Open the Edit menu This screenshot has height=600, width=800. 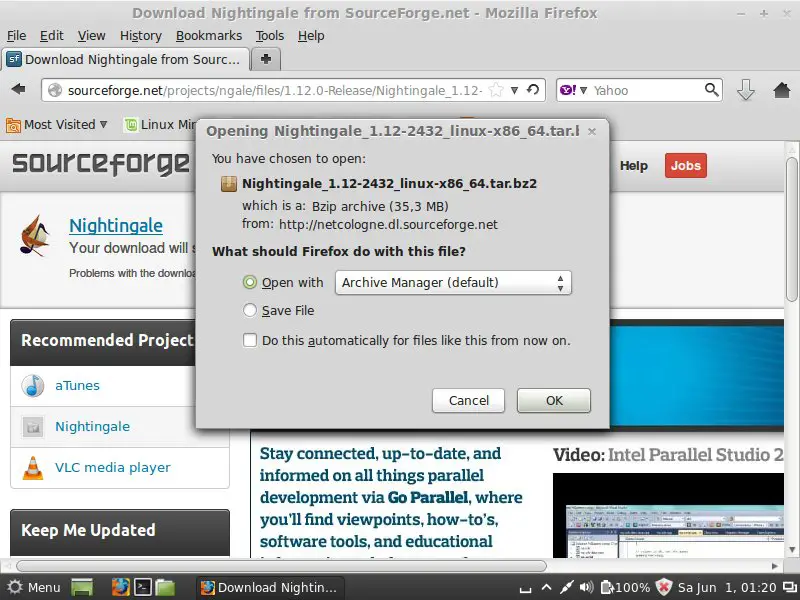coord(52,36)
